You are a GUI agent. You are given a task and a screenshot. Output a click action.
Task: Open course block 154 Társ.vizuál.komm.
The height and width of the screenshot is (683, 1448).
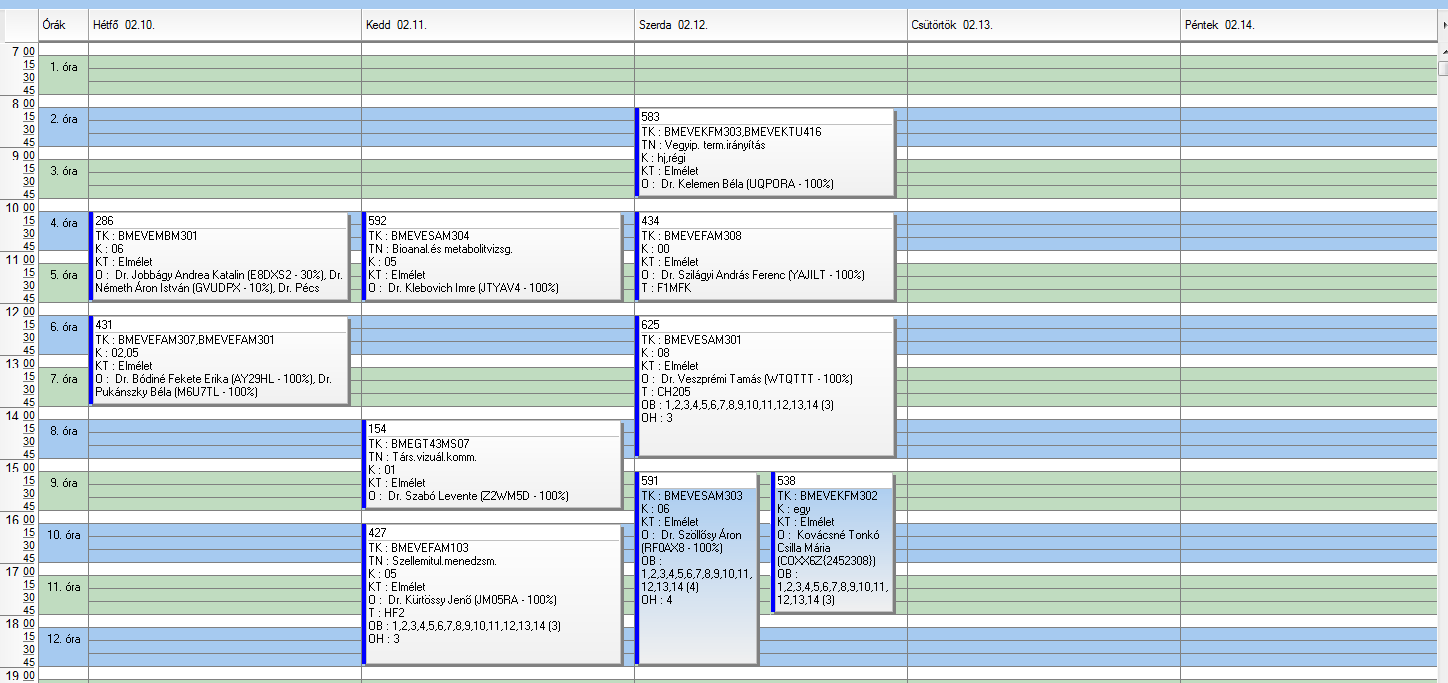[492, 464]
